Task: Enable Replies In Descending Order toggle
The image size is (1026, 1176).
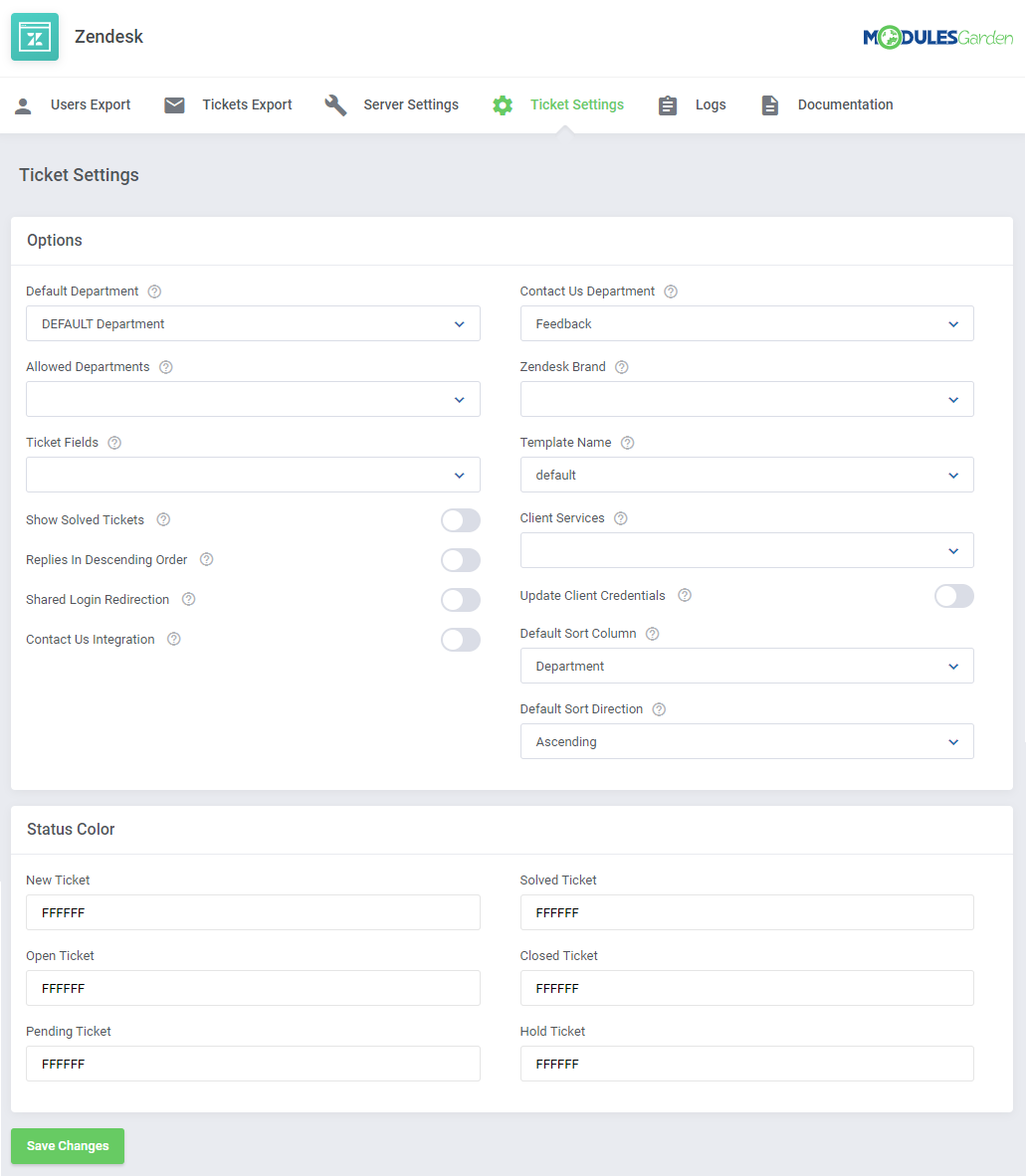Action: tap(461, 560)
